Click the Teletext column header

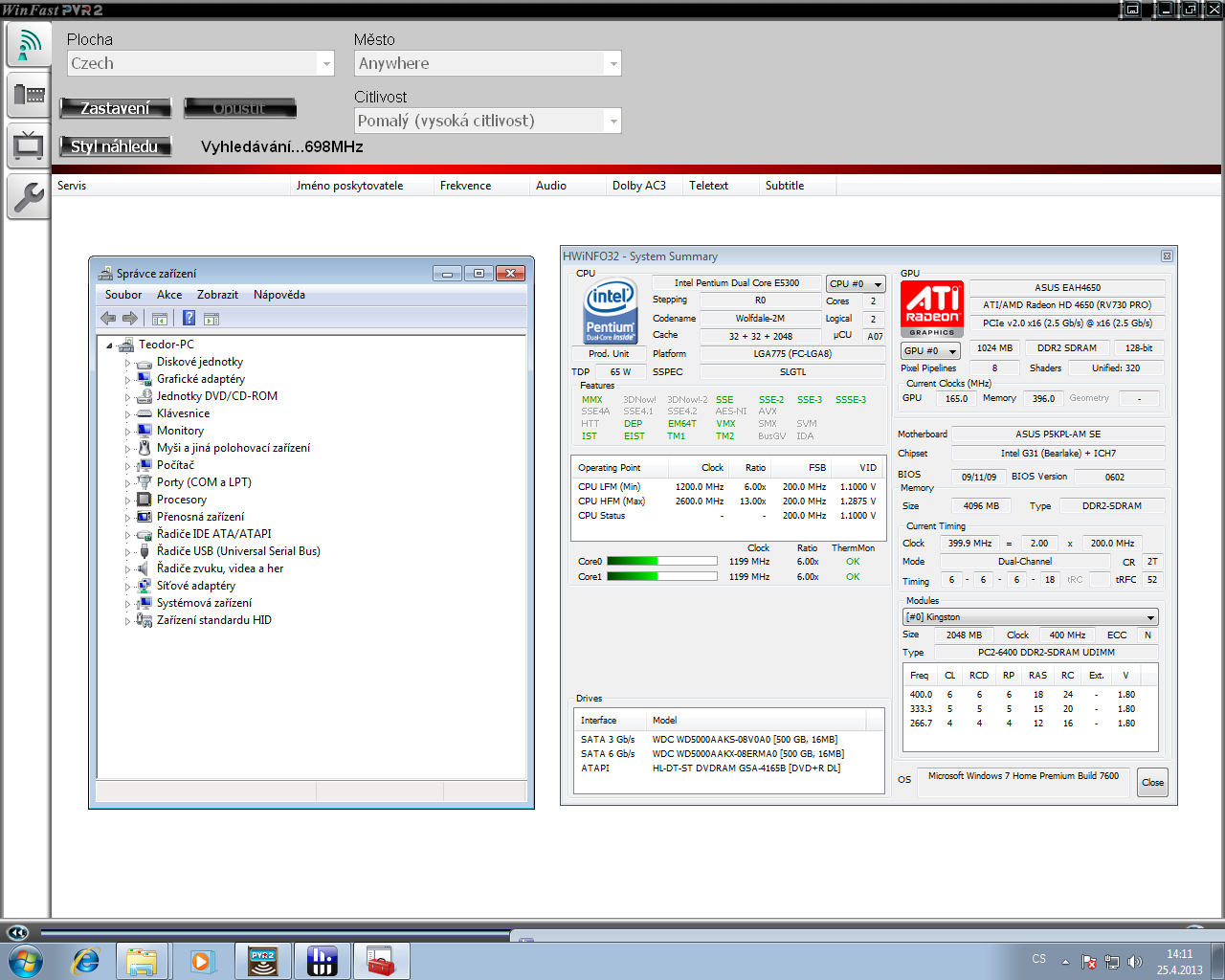tap(721, 186)
